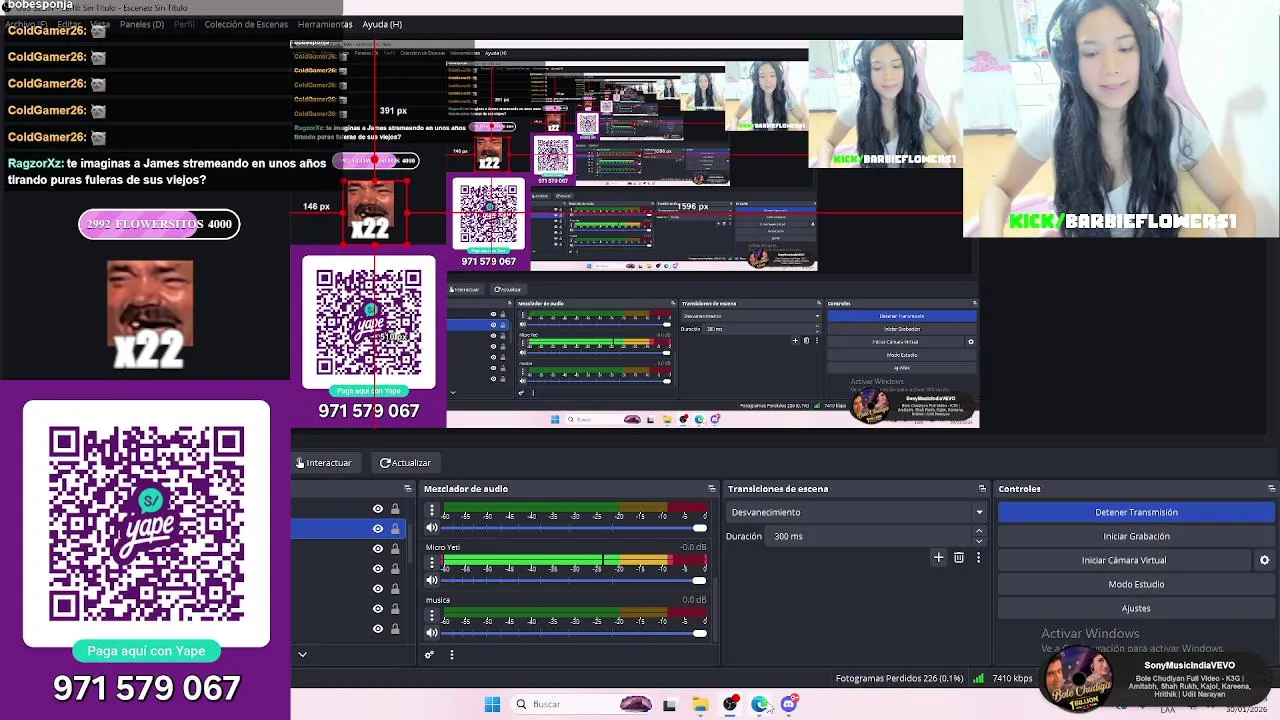Viewport: 1280px width, 720px height.
Task: Open the Editar menu
Action: tap(69, 24)
